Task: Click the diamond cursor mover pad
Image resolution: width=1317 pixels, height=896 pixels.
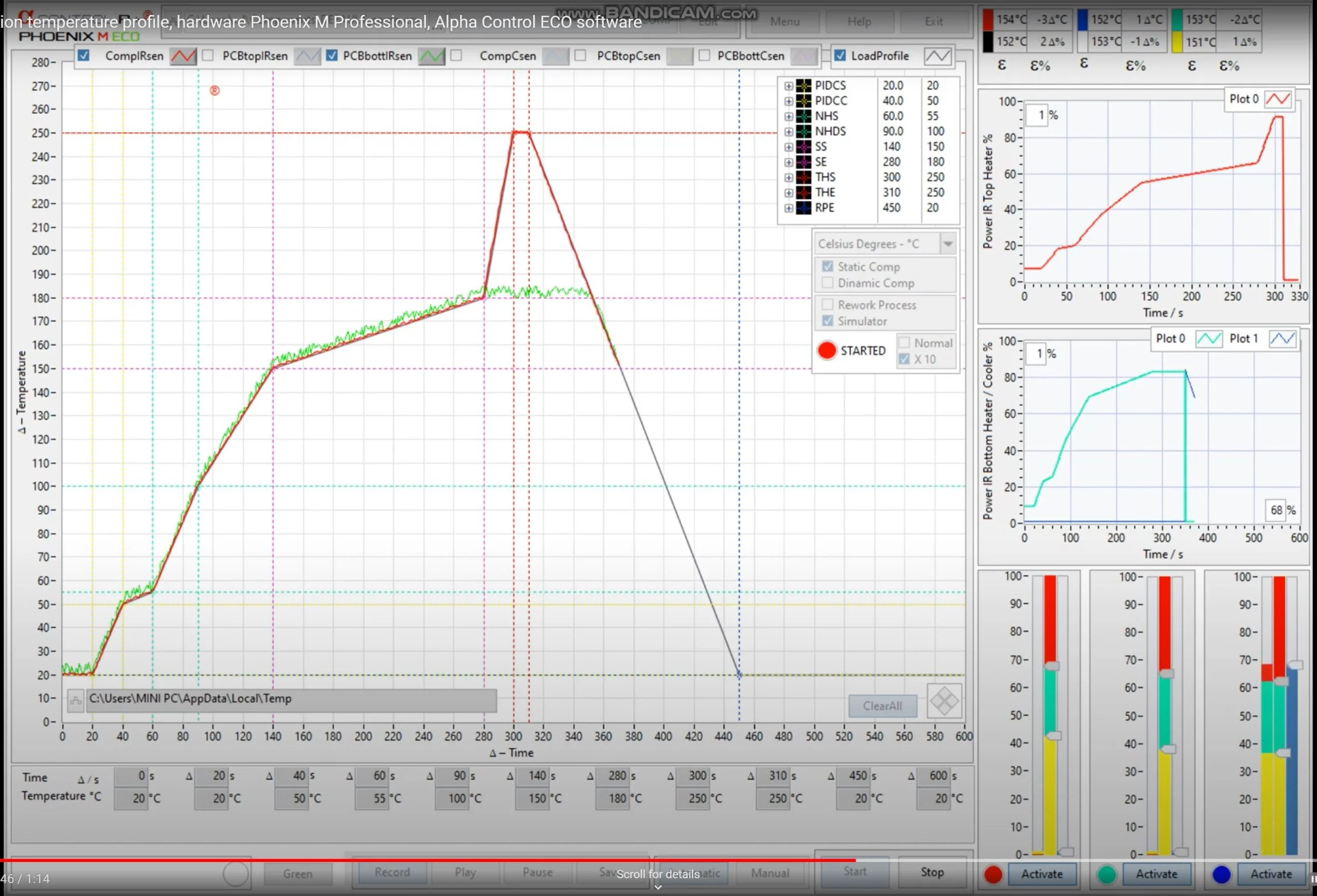Action: (944, 702)
